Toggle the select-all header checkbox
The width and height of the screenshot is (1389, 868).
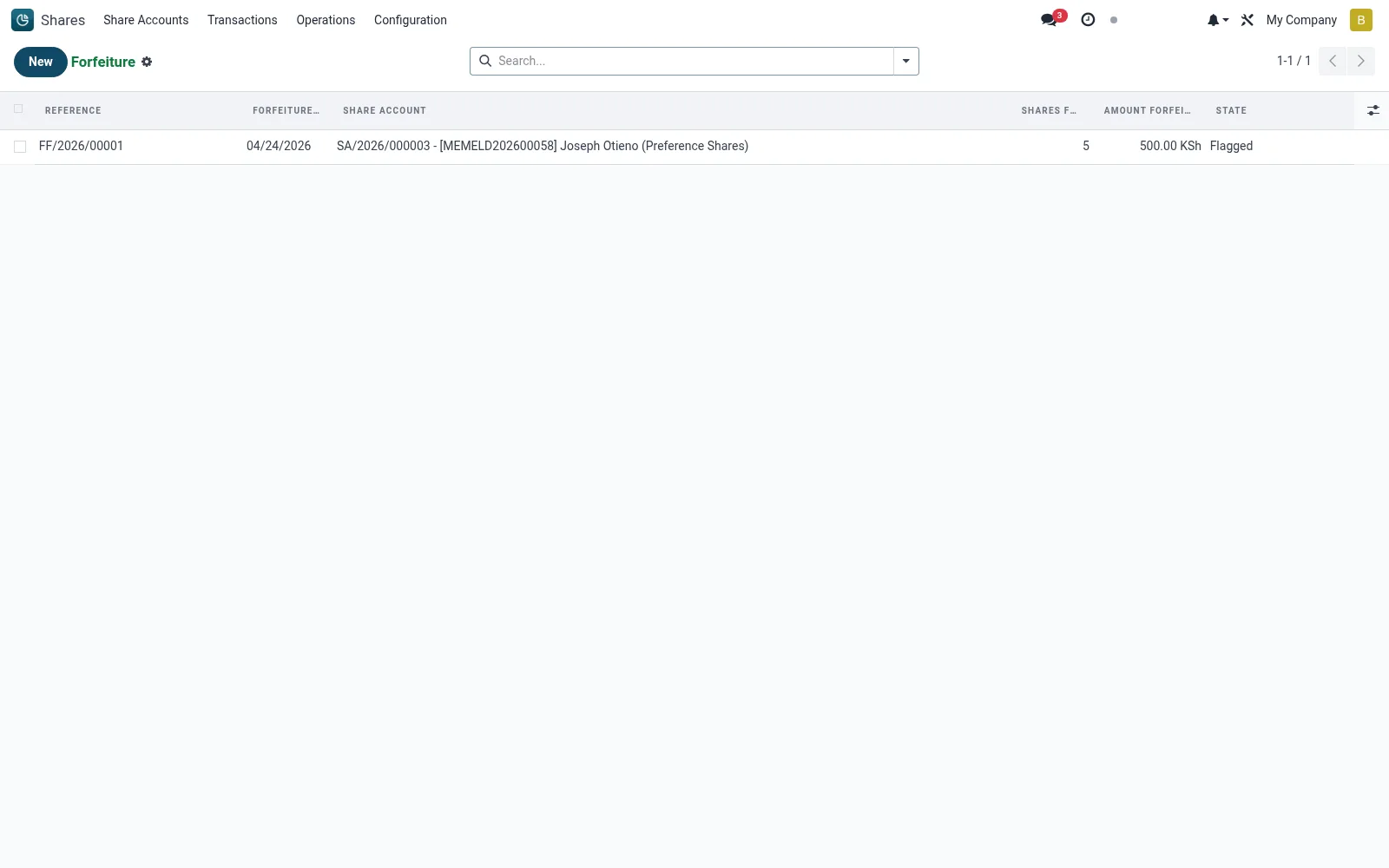(18, 108)
